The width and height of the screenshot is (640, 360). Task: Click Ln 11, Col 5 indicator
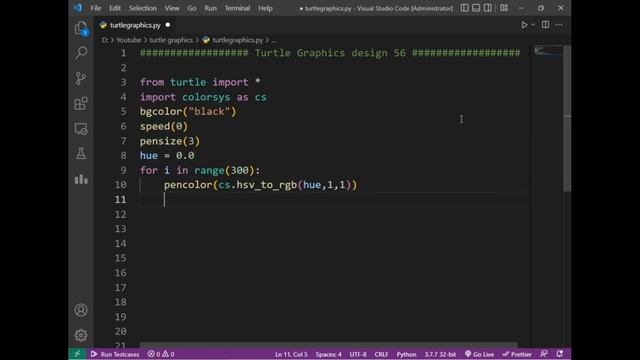point(291,354)
